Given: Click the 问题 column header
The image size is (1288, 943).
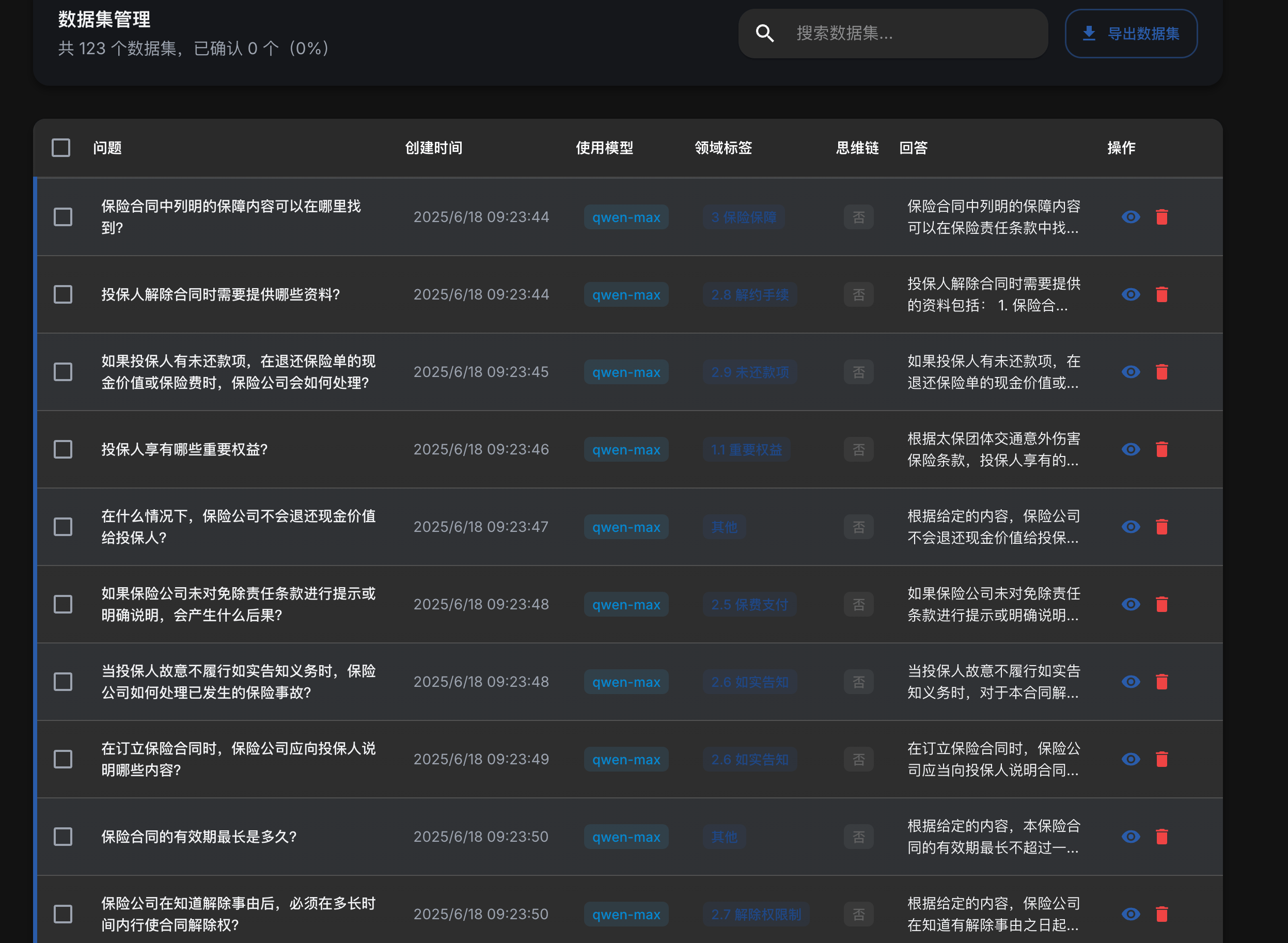Looking at the screenshot, I should coord(108,147).
